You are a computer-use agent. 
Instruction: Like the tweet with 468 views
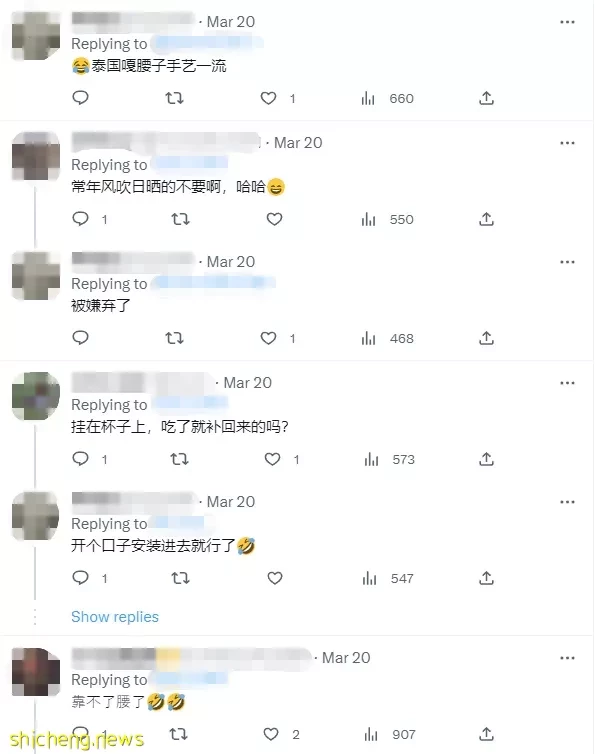click(268, 338)
